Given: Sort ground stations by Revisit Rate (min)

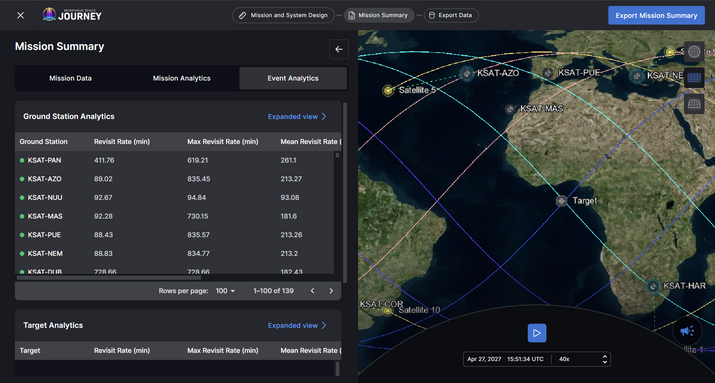Looking at the screenshot, I should coord(122,141).
